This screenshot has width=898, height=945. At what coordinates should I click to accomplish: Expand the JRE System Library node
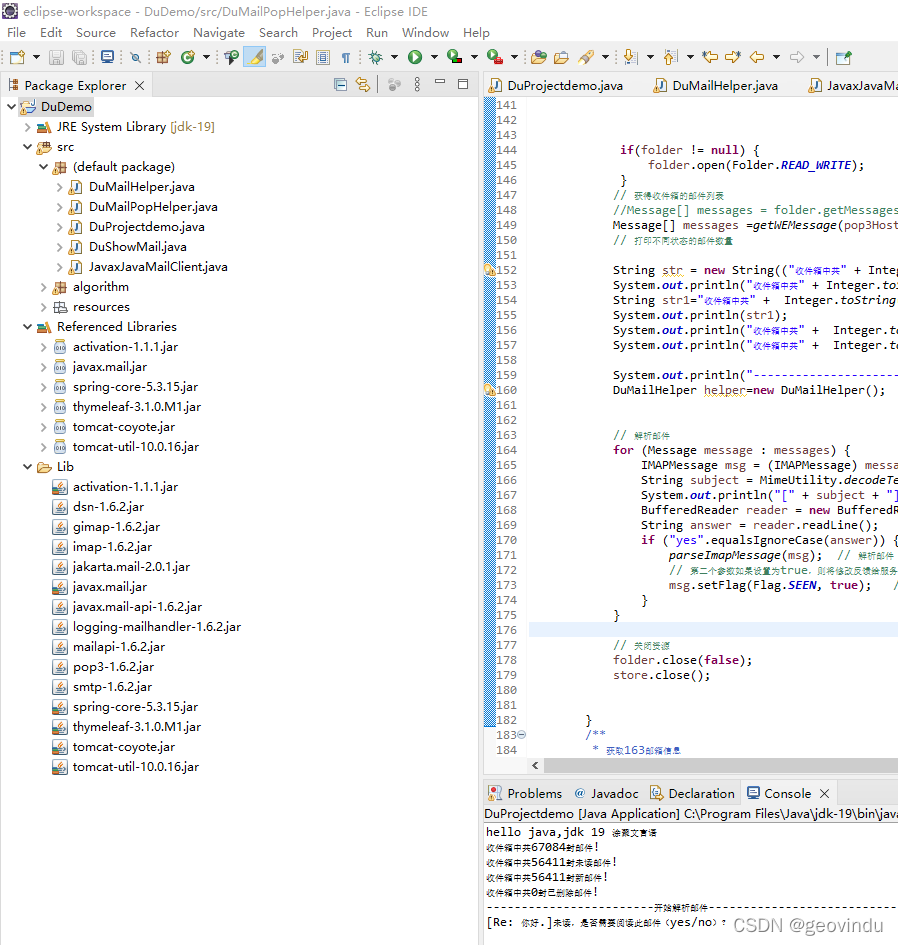point(28,127)
